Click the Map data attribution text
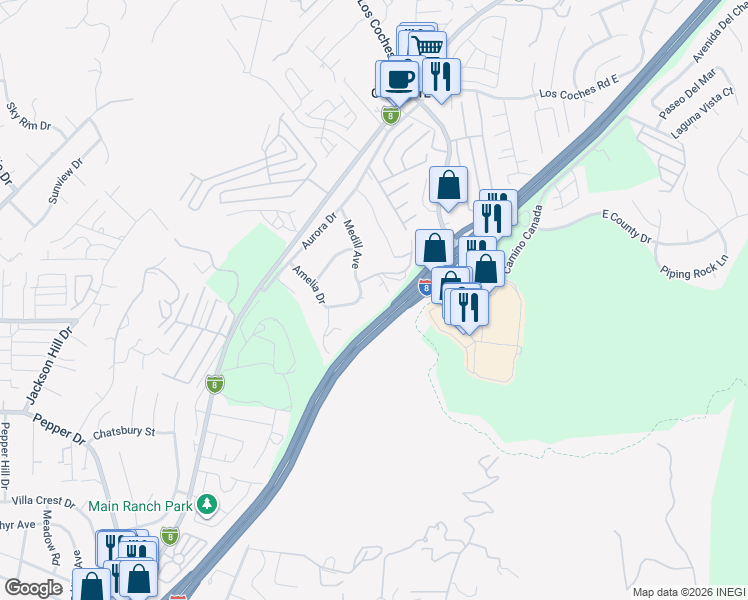 [689, 593]
